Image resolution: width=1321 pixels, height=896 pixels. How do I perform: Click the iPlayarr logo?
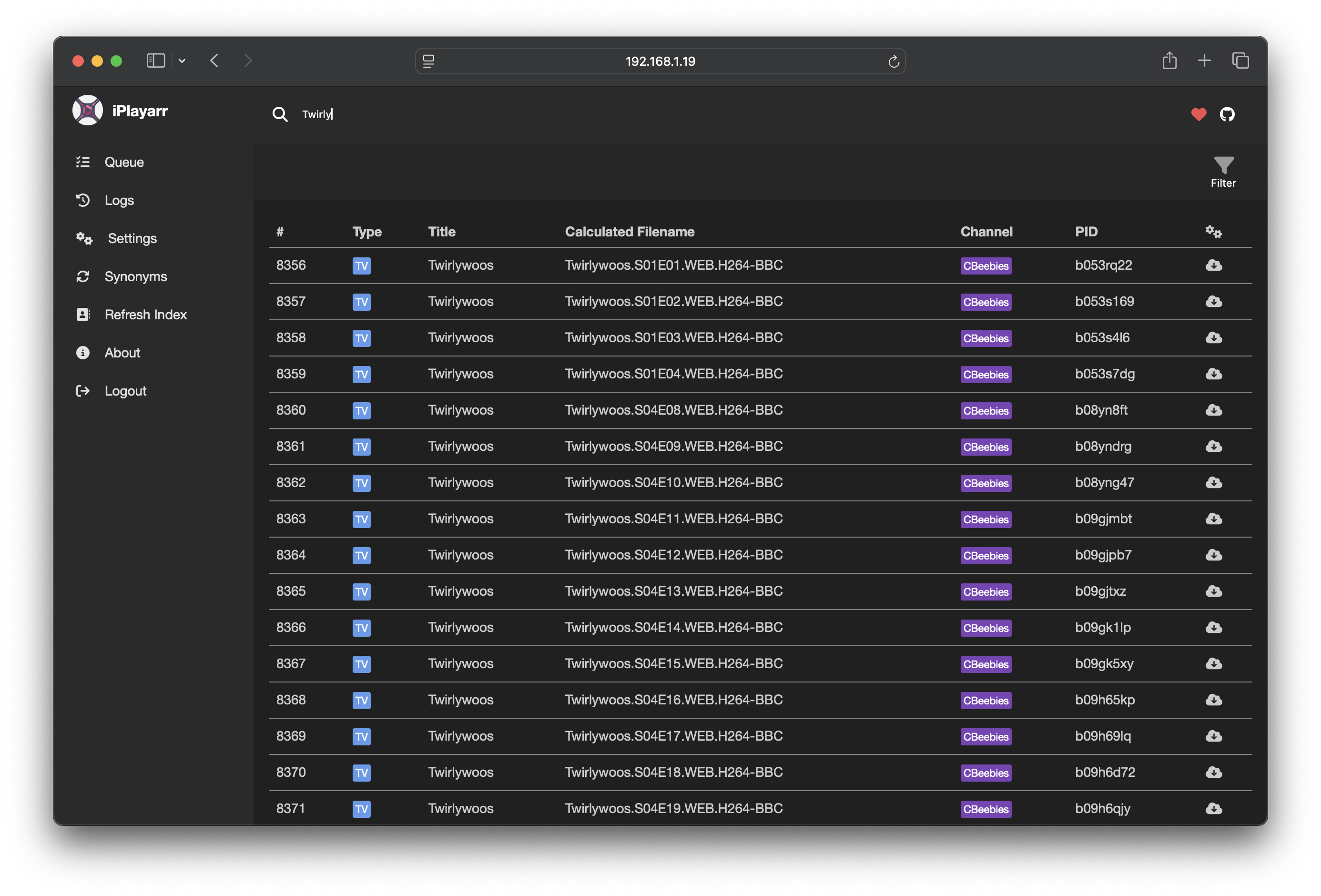(x=88, y=110)
